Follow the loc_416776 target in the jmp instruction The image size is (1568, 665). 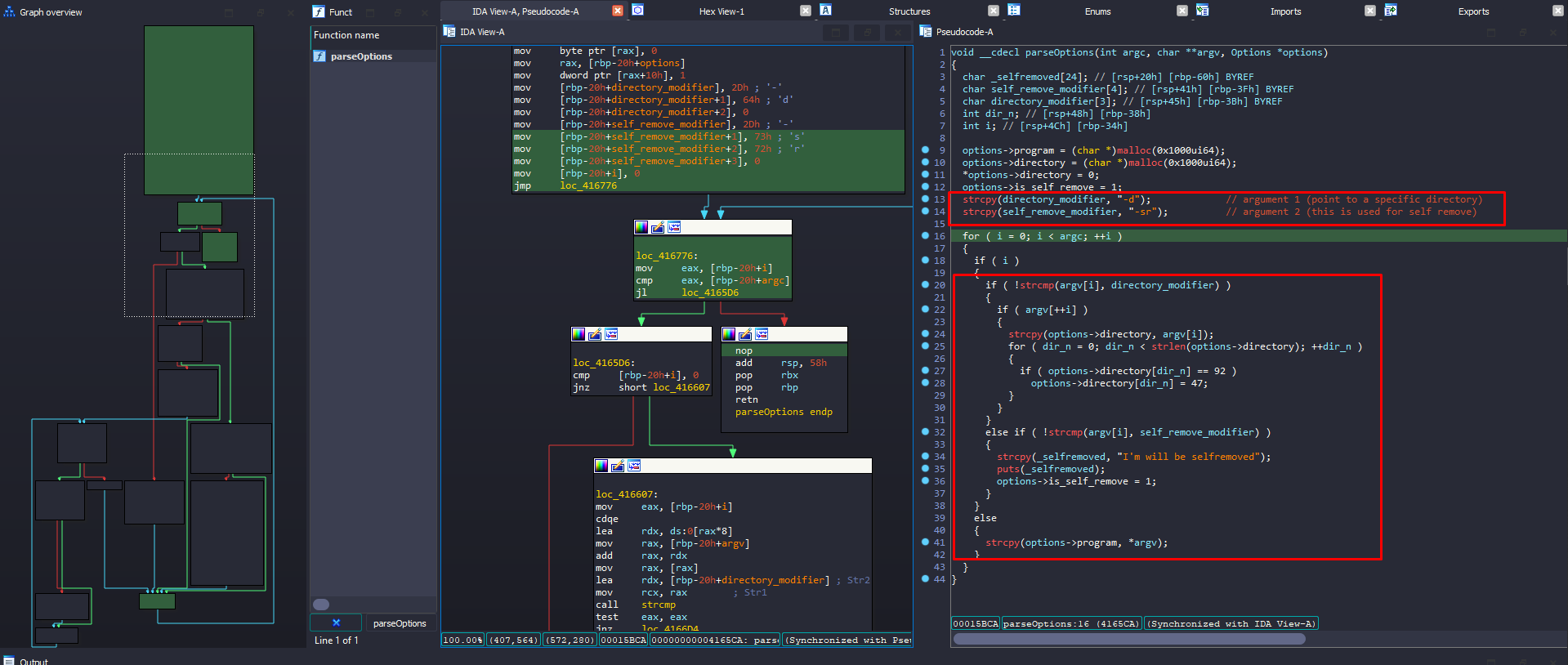588,185
